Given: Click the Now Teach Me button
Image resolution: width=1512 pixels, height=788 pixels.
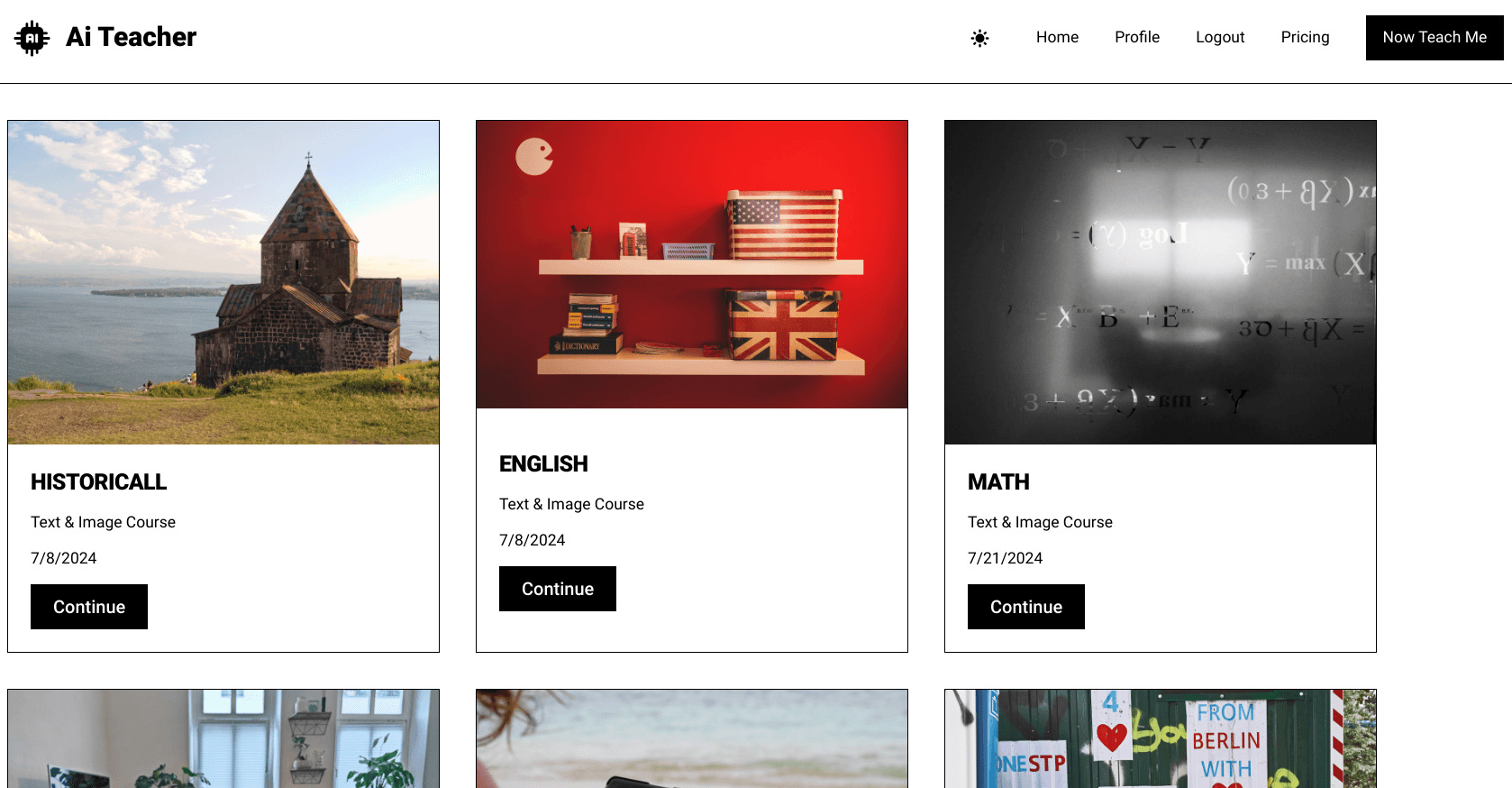Looking at the screenshot, I should coord(1435,38).
